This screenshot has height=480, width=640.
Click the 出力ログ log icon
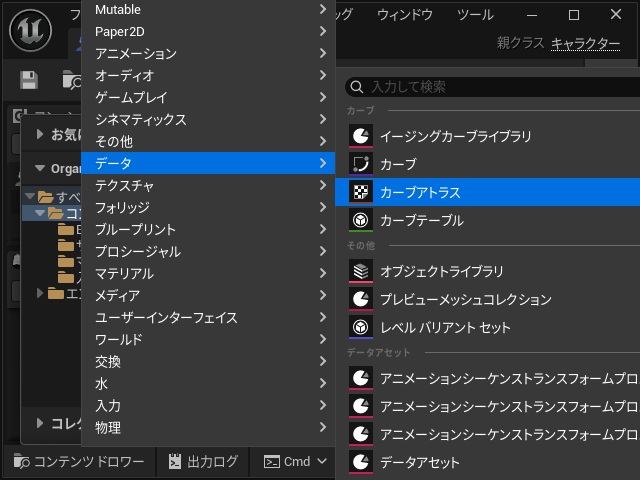click(175, 462)
